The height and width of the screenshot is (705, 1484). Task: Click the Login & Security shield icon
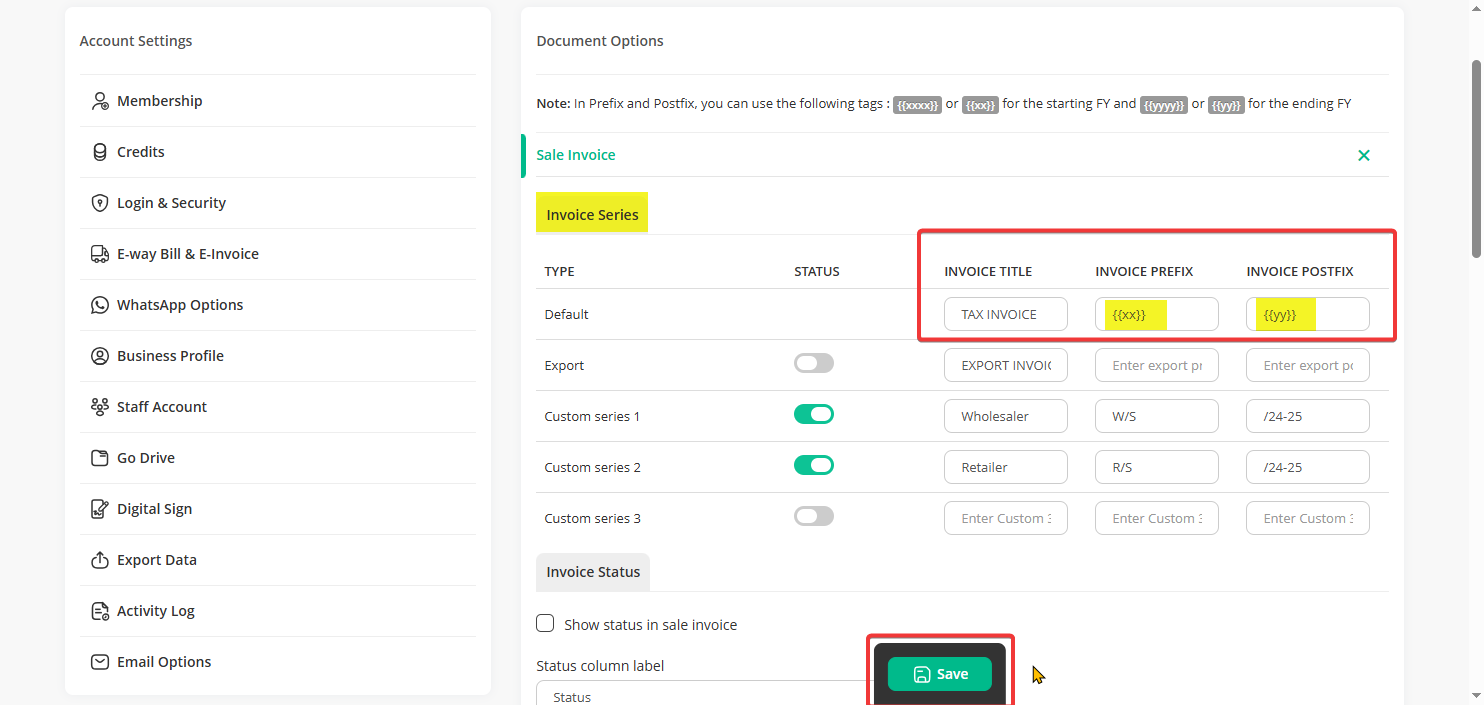pos(100,203)
